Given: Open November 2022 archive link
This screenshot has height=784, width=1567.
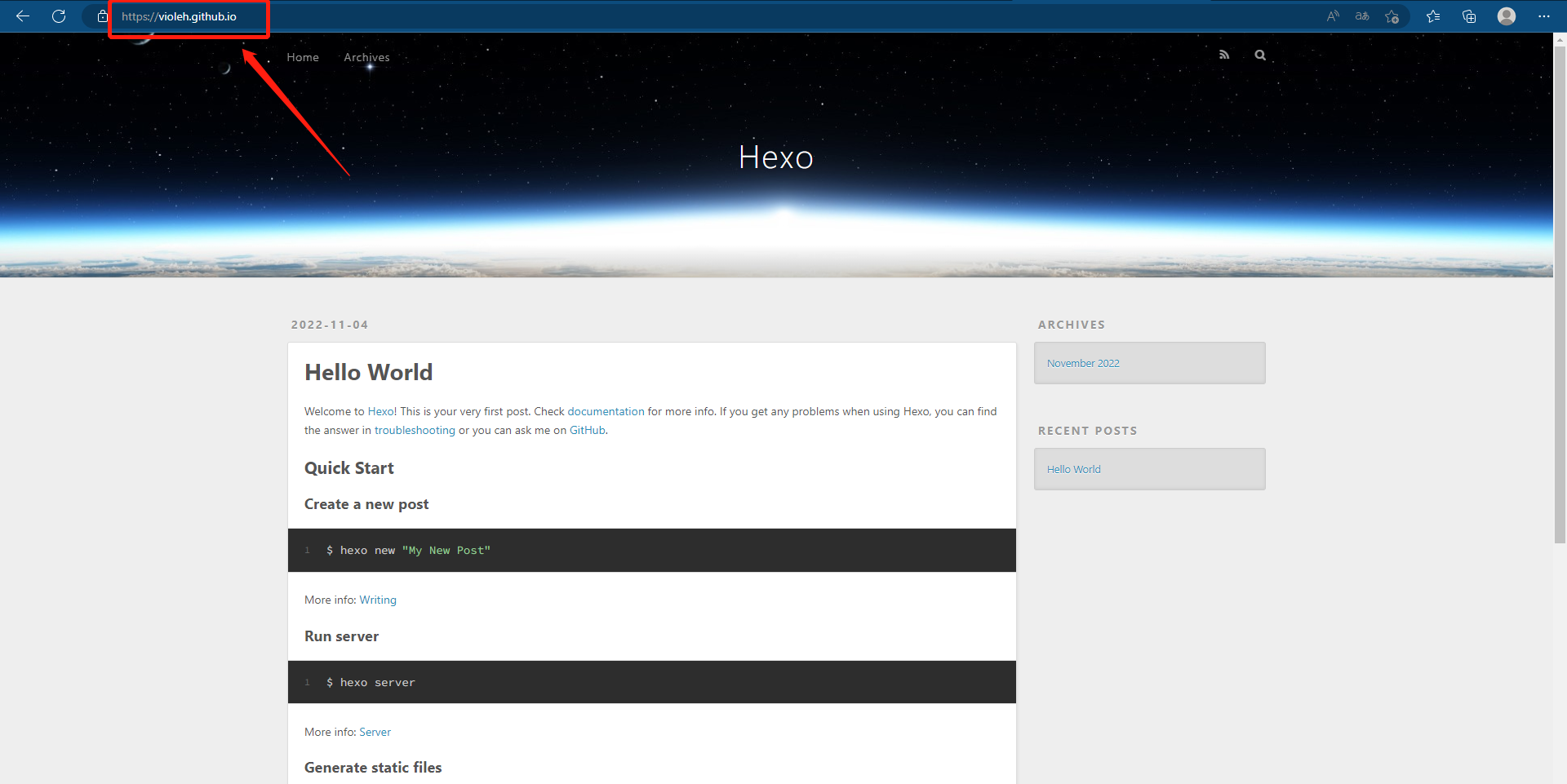Looking at the screenshot, I should tap(1083, 363).
